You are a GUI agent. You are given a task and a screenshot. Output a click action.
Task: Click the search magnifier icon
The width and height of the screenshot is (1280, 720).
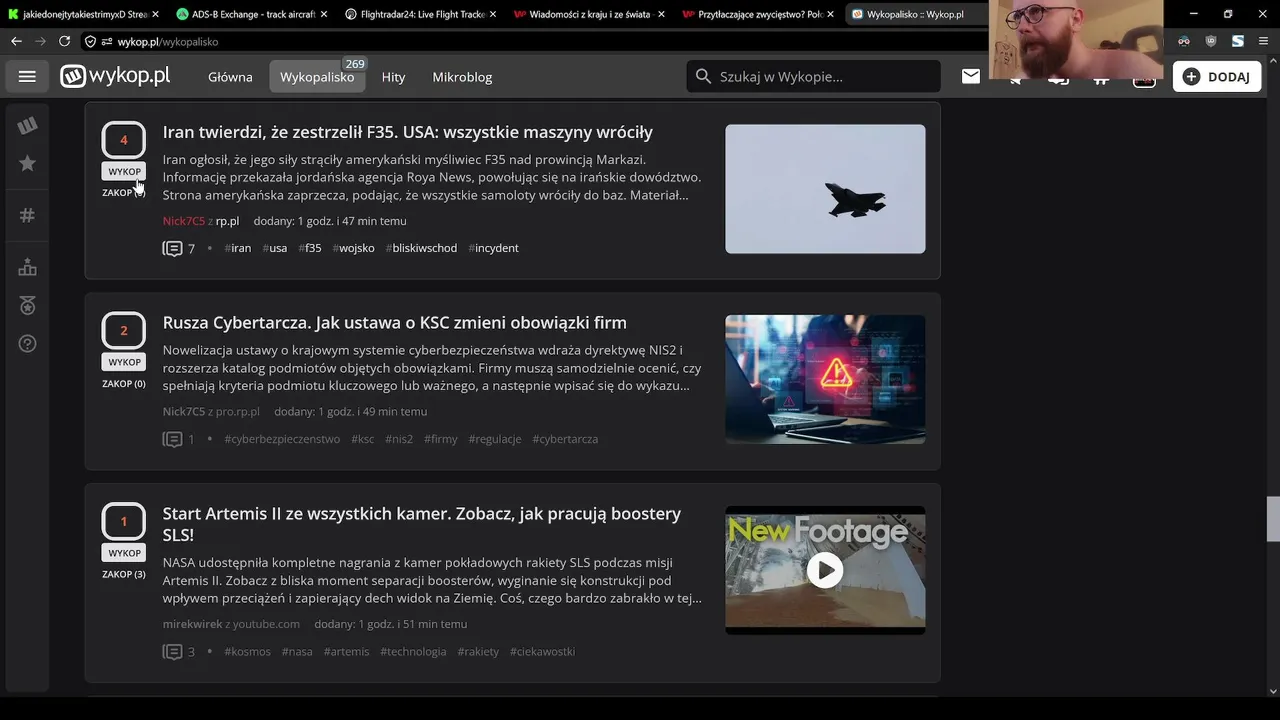click(x=703, y=76)
